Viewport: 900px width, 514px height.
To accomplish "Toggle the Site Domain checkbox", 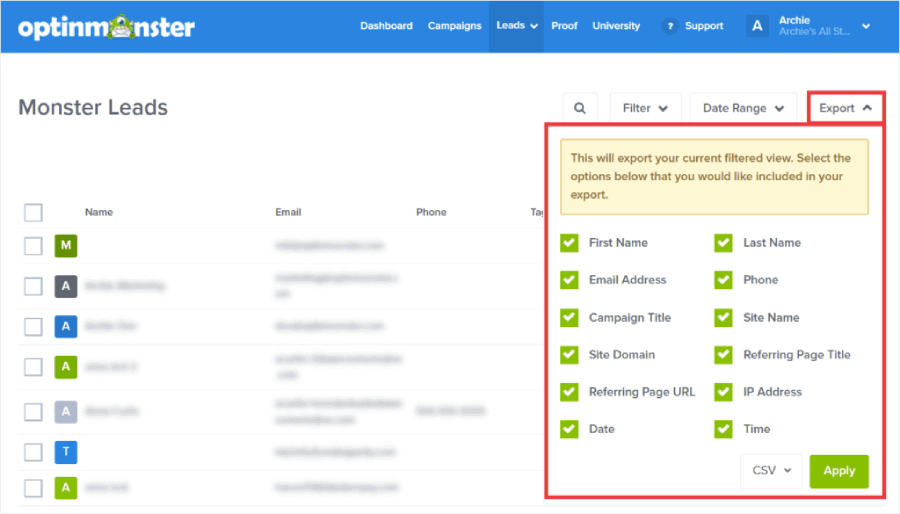I will coord(569,355).
